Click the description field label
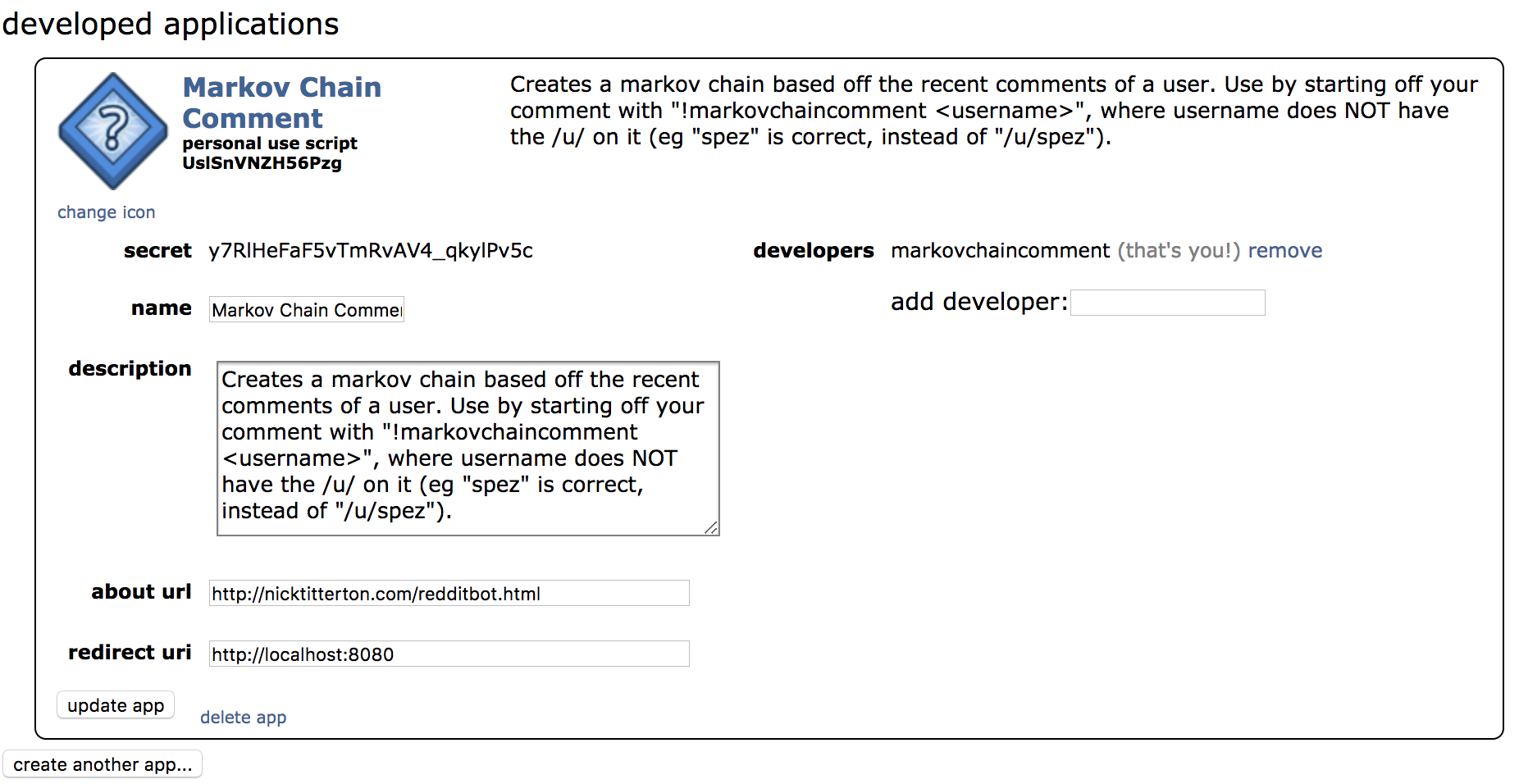 130,369
